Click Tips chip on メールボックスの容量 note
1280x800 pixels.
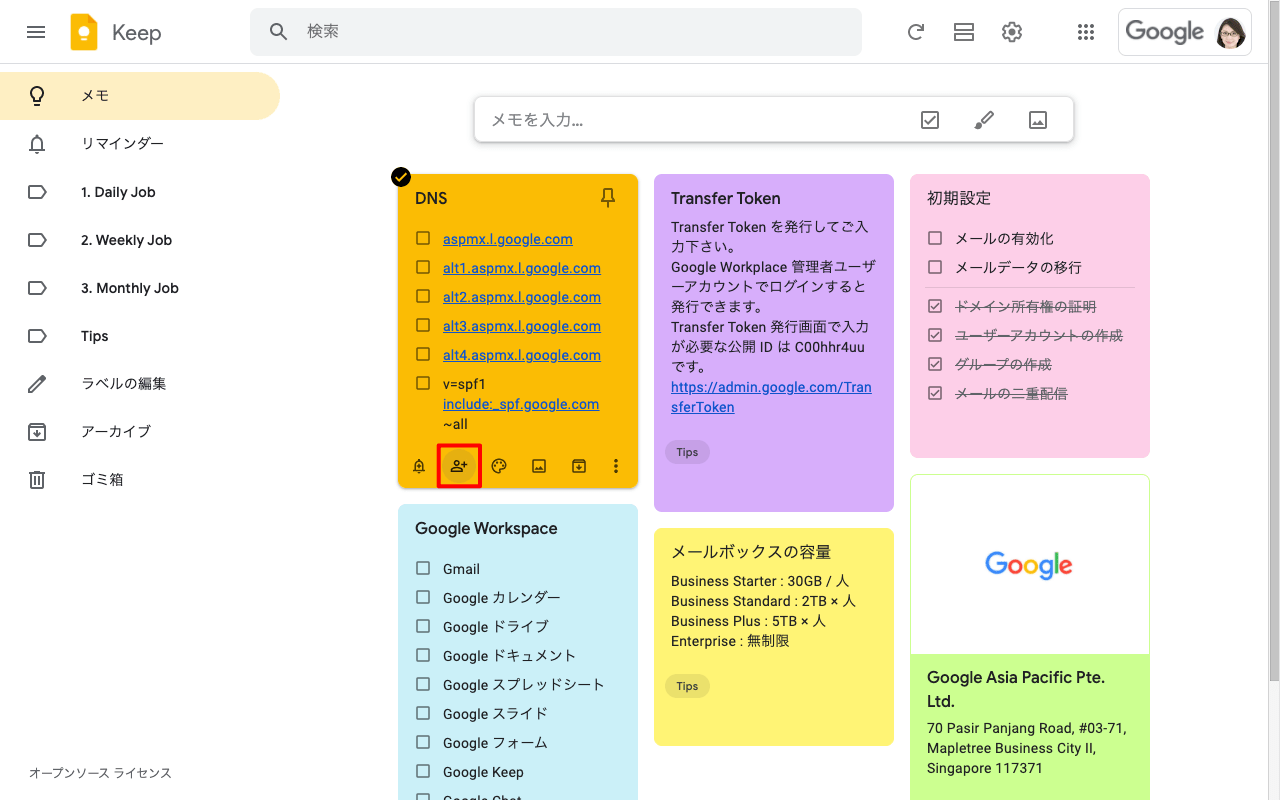click(x=687, y=686)
